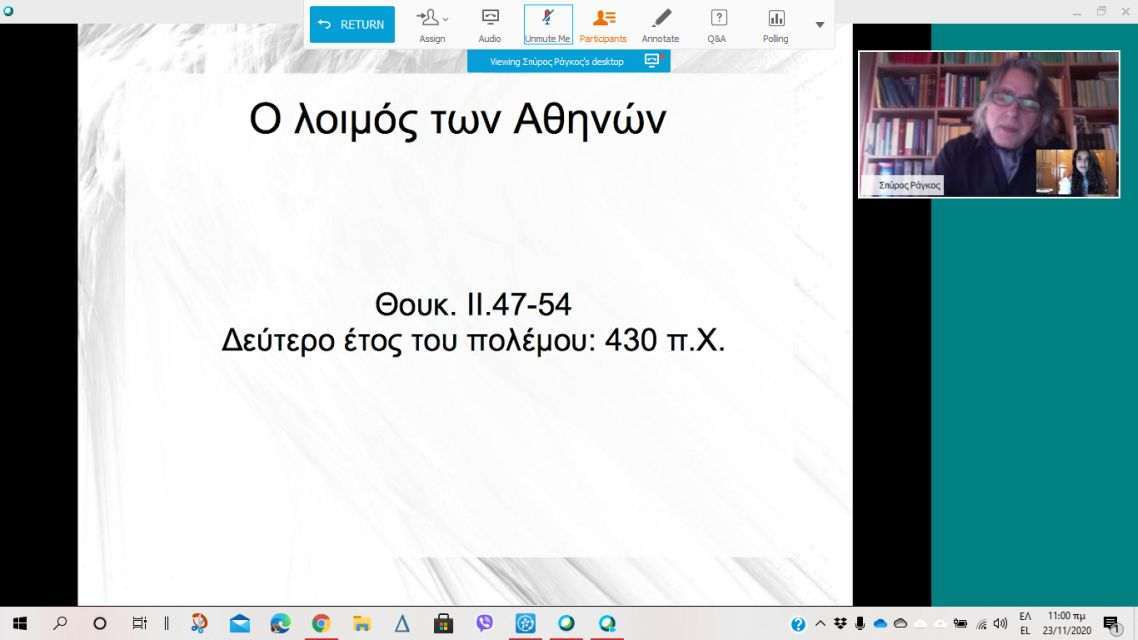Open the Q&A panel
Image resolution: width=1138 pixels, height=640 pixels.
pos(717,25)
